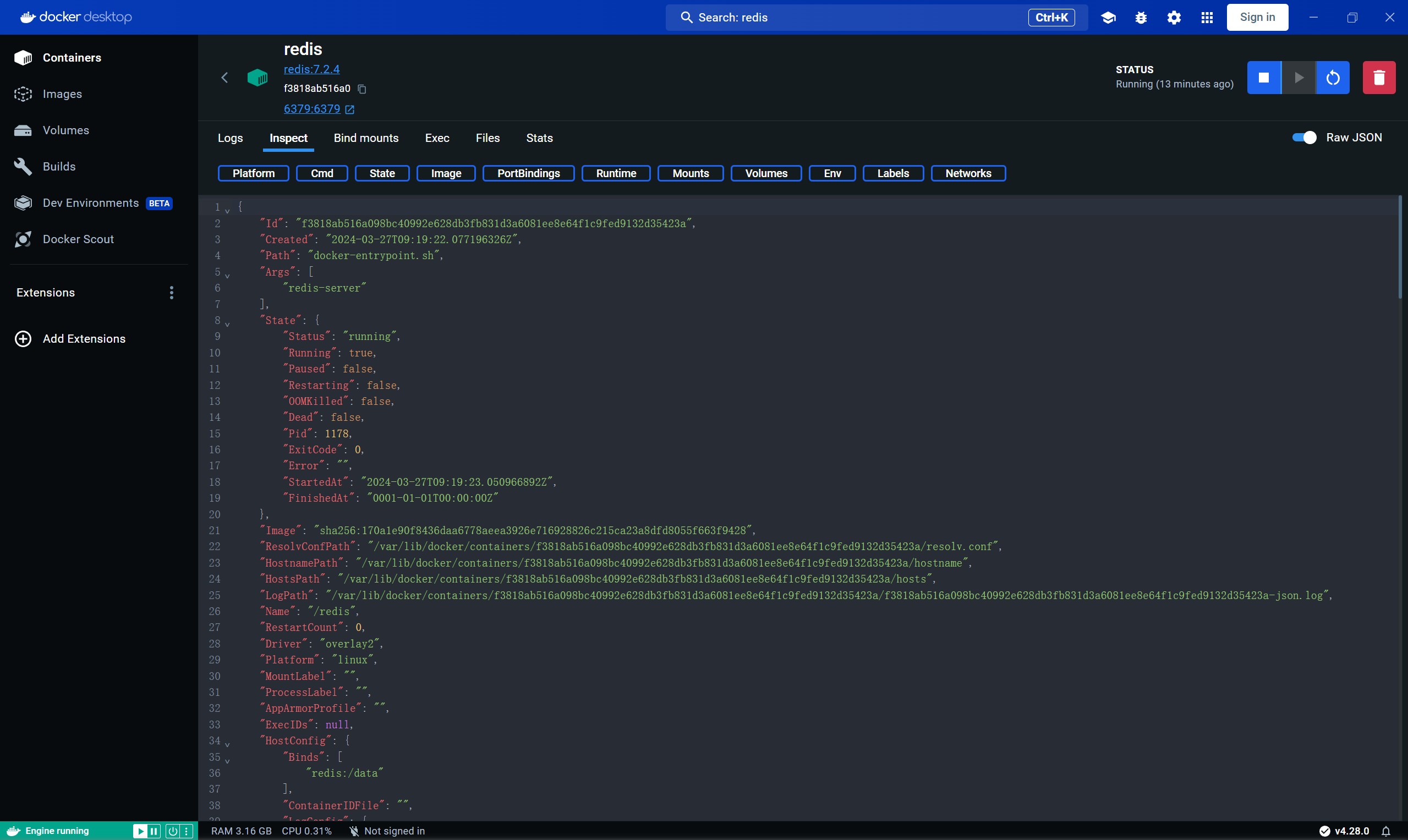The image size is (1408, 840).
Task: Open the apps grid icon in header
Action: (x=1207, y=18)
